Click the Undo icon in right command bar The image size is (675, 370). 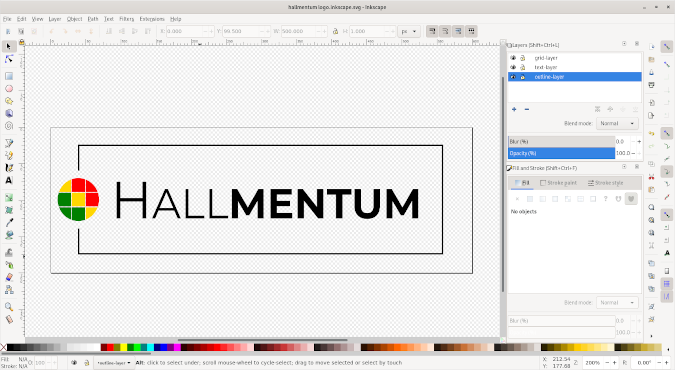(651, 134)
